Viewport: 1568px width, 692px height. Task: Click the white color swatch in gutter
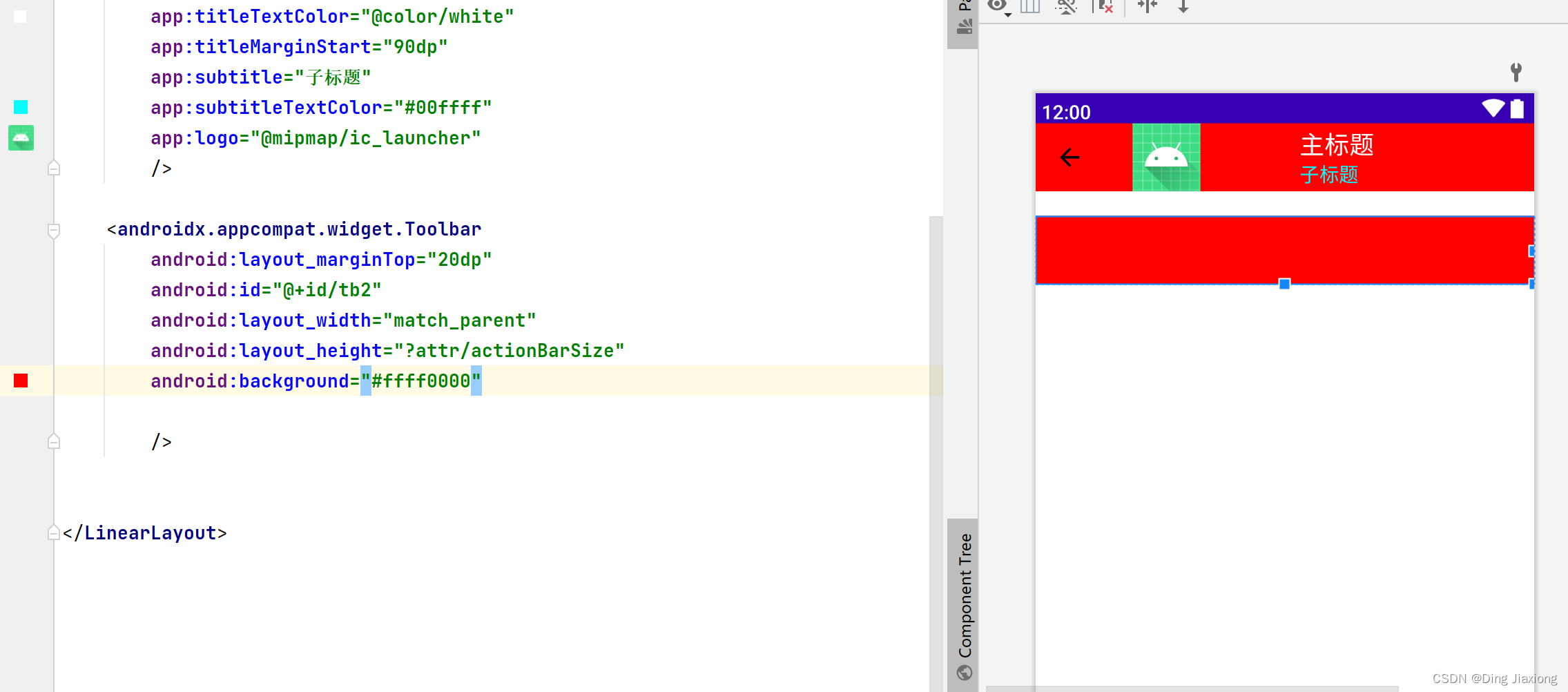tap(20, 16)
